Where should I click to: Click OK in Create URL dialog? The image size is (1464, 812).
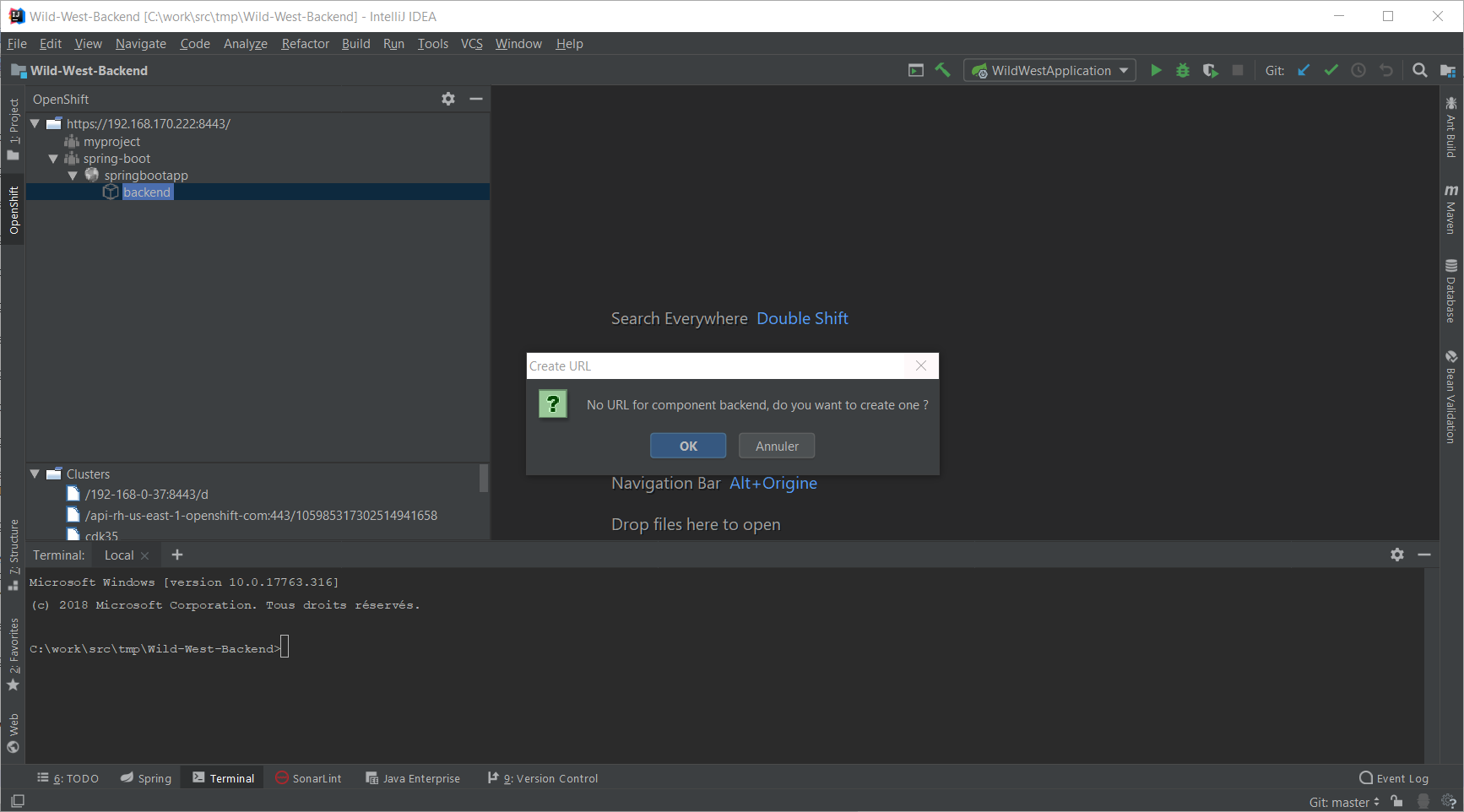(x=688, y=446)
